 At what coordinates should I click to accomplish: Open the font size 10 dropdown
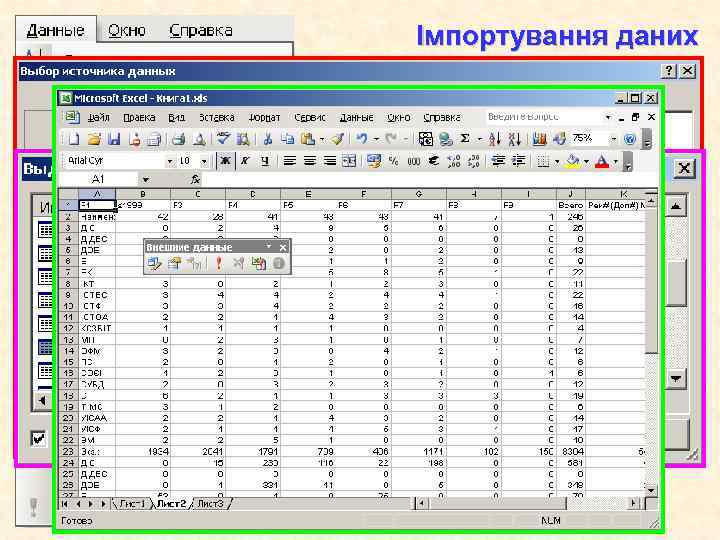coord(204,161)
